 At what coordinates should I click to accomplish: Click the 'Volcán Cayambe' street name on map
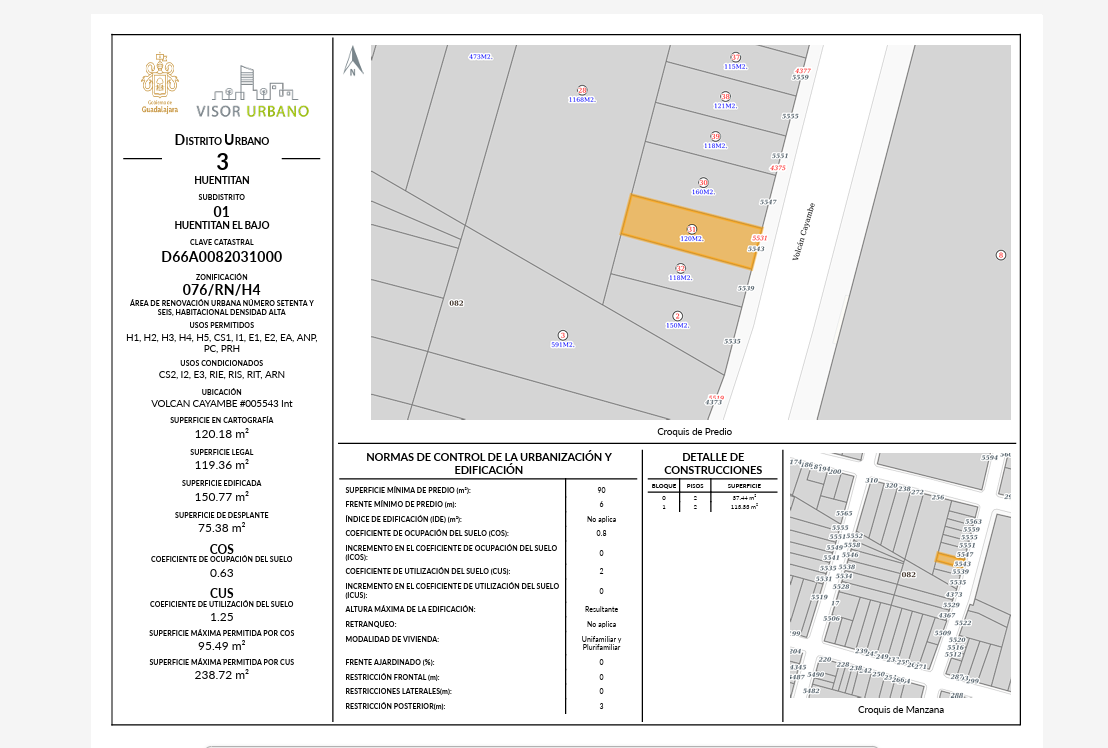[x=803, y=232]
